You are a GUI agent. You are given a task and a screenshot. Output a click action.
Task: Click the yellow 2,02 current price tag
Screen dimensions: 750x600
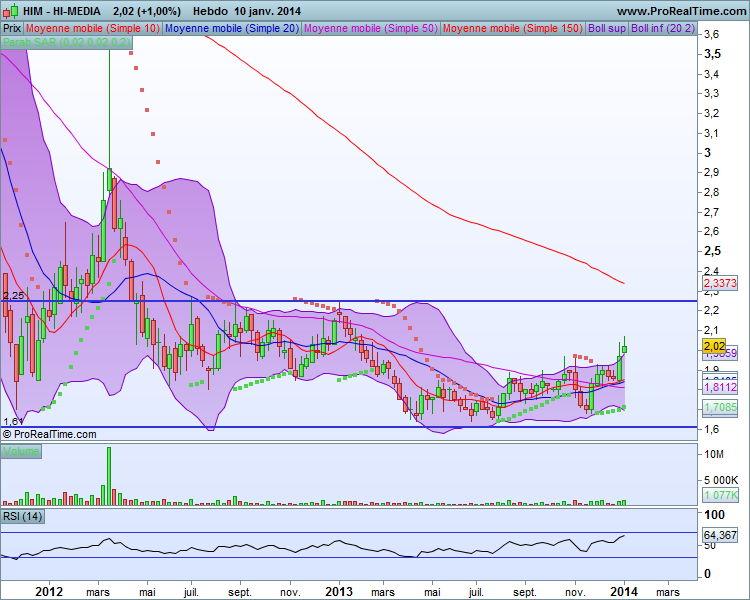714,346
